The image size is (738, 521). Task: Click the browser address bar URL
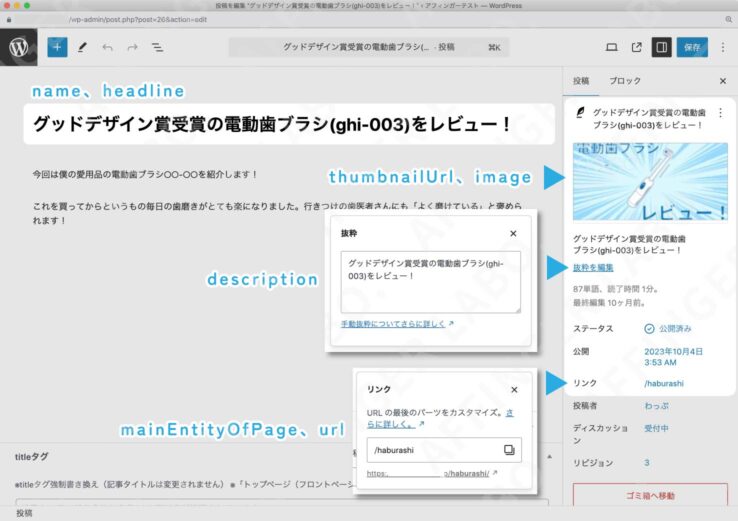(137, 20)
